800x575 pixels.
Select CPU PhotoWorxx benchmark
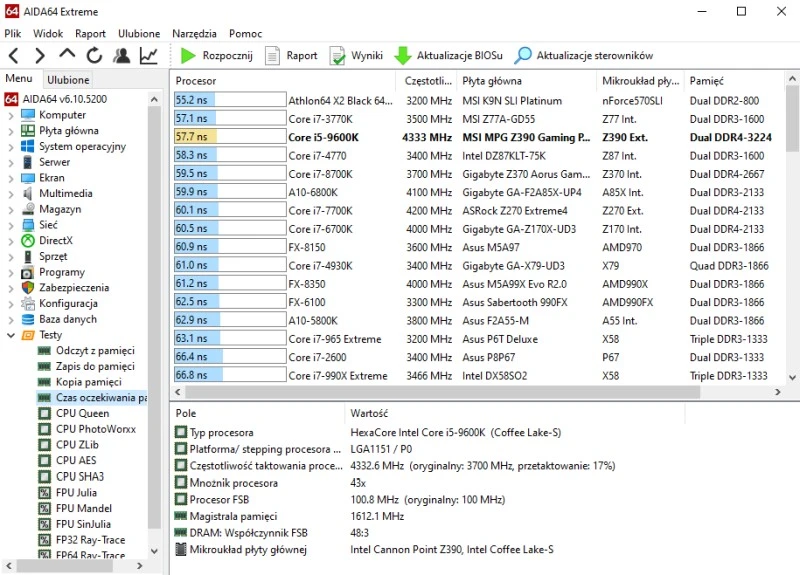(96, 429)
